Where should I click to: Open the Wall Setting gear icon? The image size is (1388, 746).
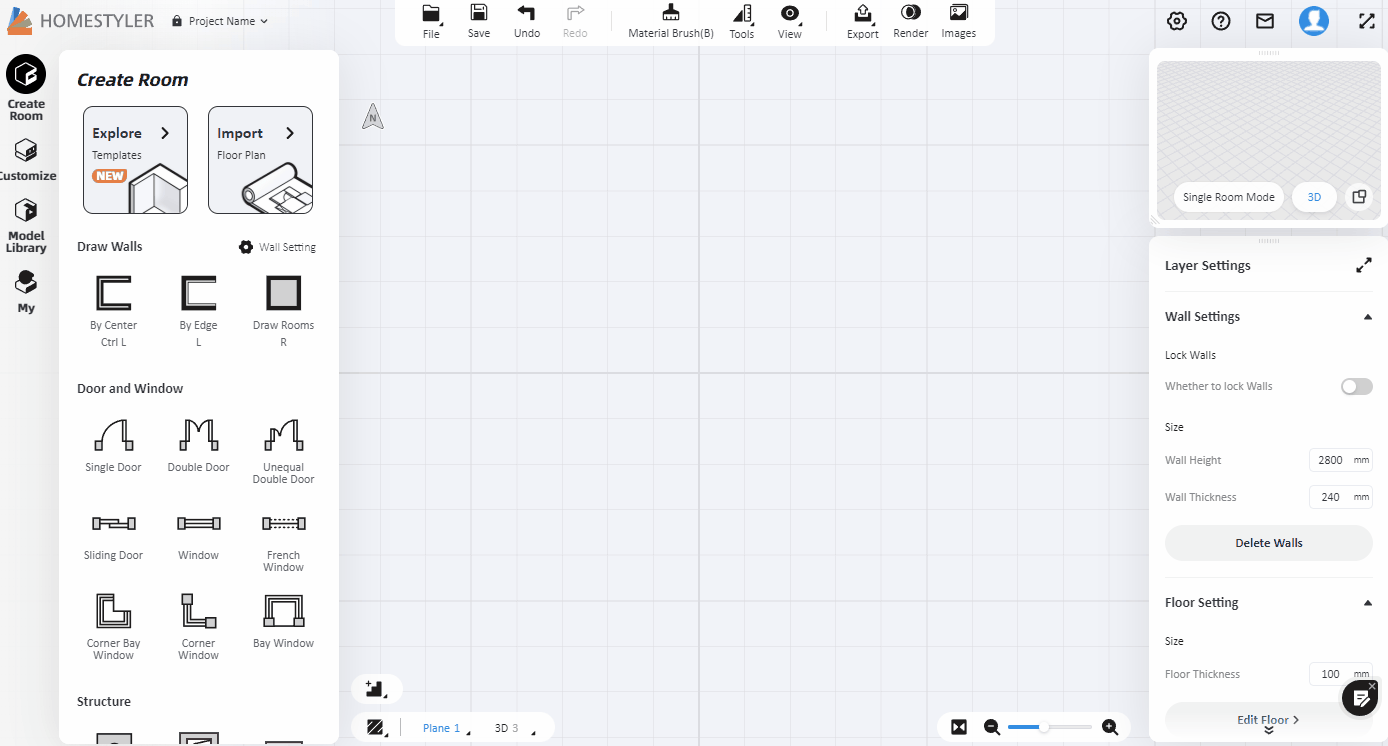pyautogui.click(x=246, y=246)
